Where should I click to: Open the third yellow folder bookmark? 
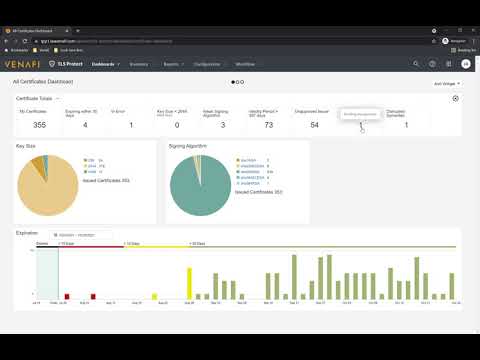[68, 50]
